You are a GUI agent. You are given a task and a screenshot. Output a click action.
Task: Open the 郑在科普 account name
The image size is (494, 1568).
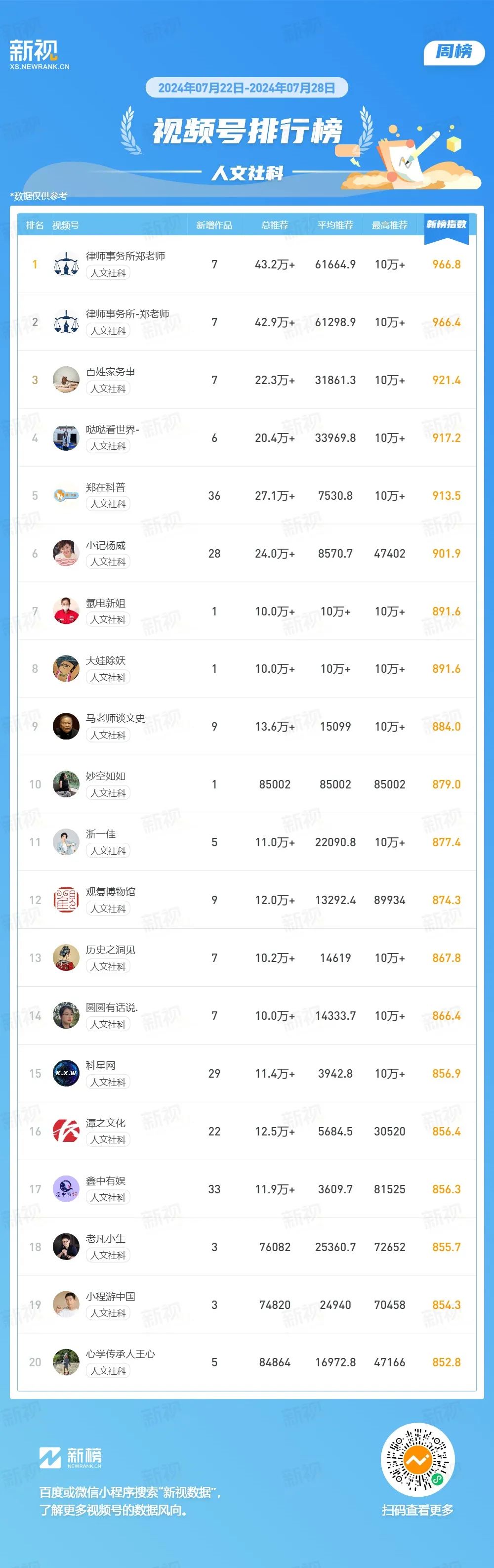point(105,487)
